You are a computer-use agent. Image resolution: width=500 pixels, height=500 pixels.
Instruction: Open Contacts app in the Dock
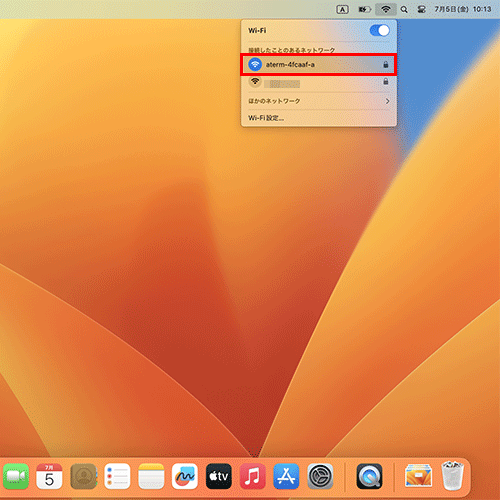pos(83,476)
